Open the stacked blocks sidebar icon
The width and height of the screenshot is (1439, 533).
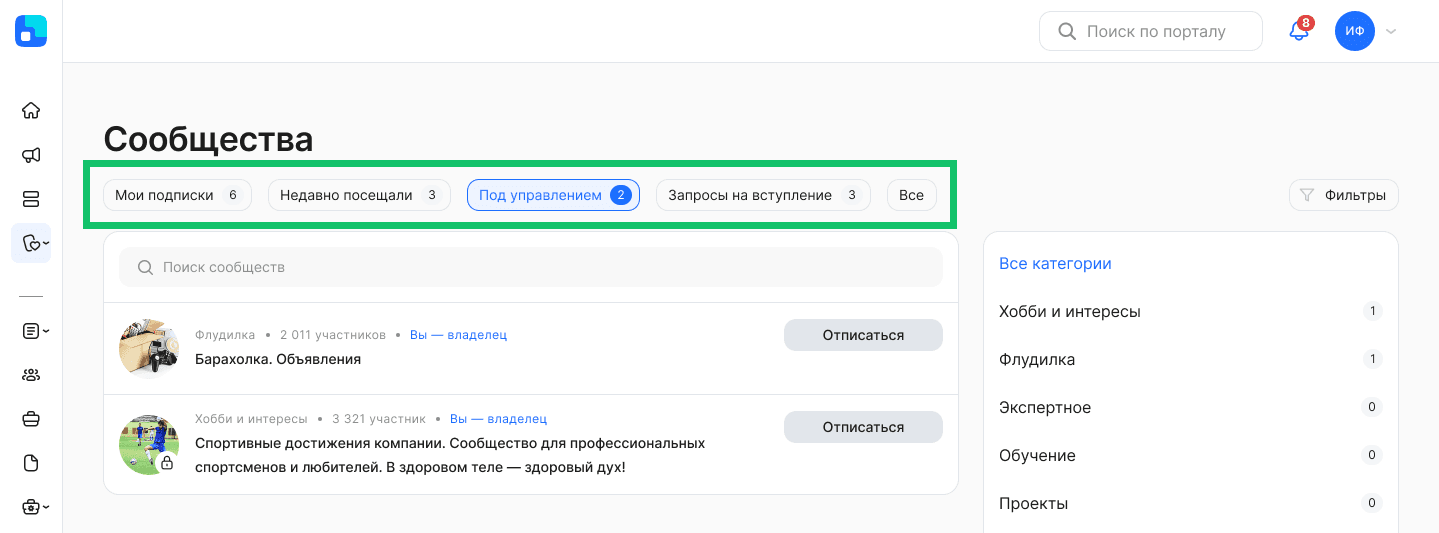(31, 199)
